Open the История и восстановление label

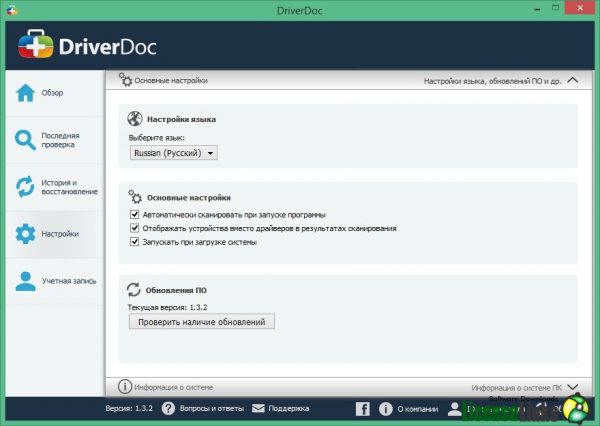(70, 187)
